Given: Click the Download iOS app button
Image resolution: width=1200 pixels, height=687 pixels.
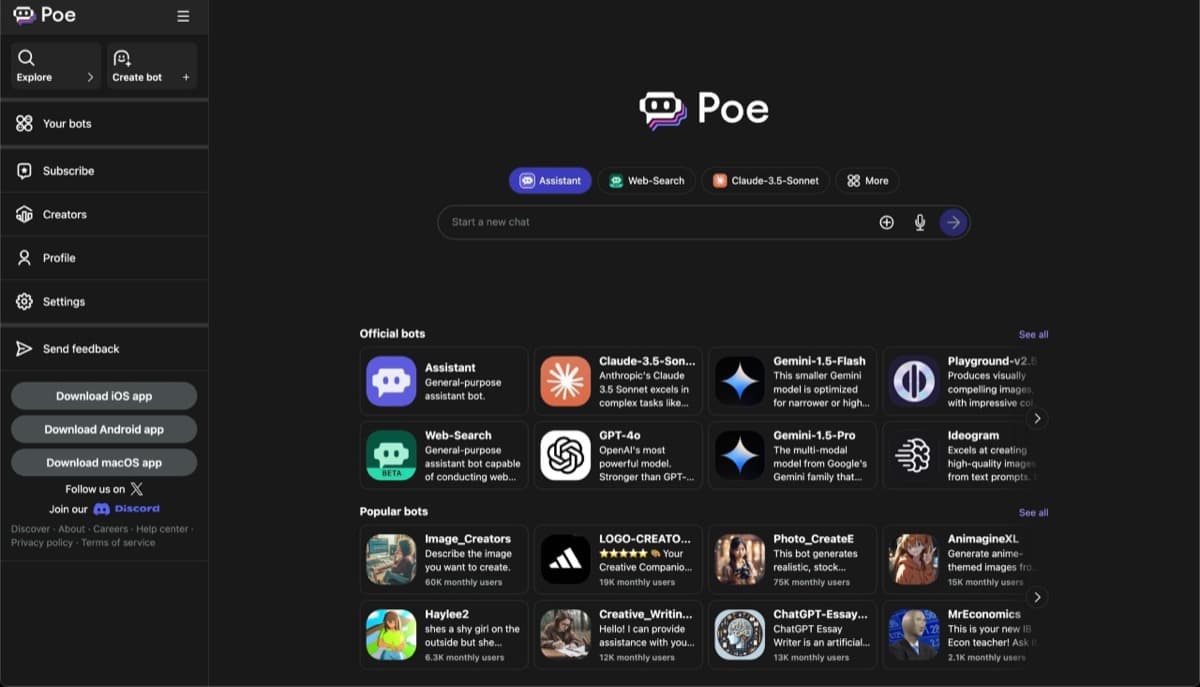Looking at the screenshot, I should [103, 395].
